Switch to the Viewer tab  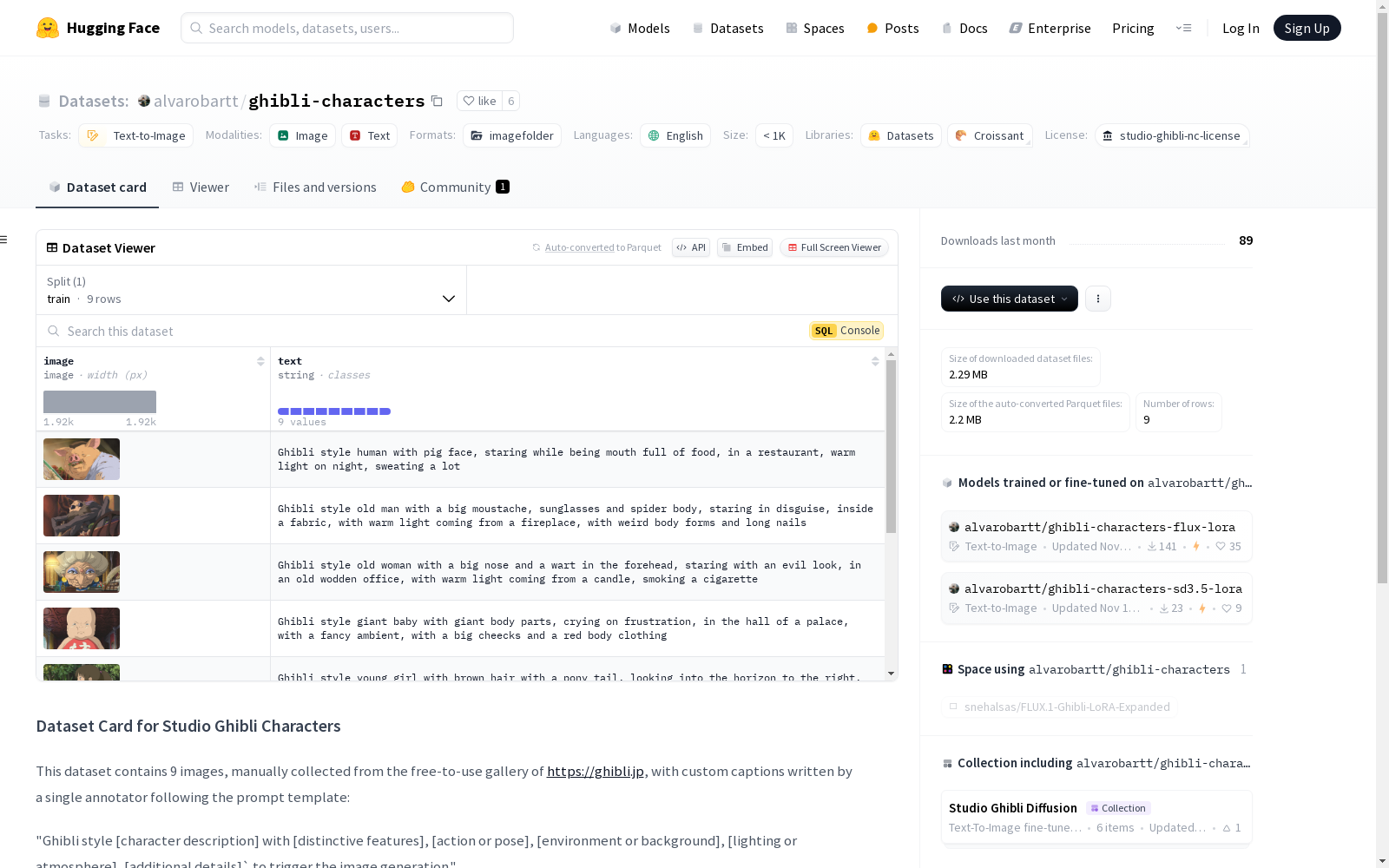201,187
